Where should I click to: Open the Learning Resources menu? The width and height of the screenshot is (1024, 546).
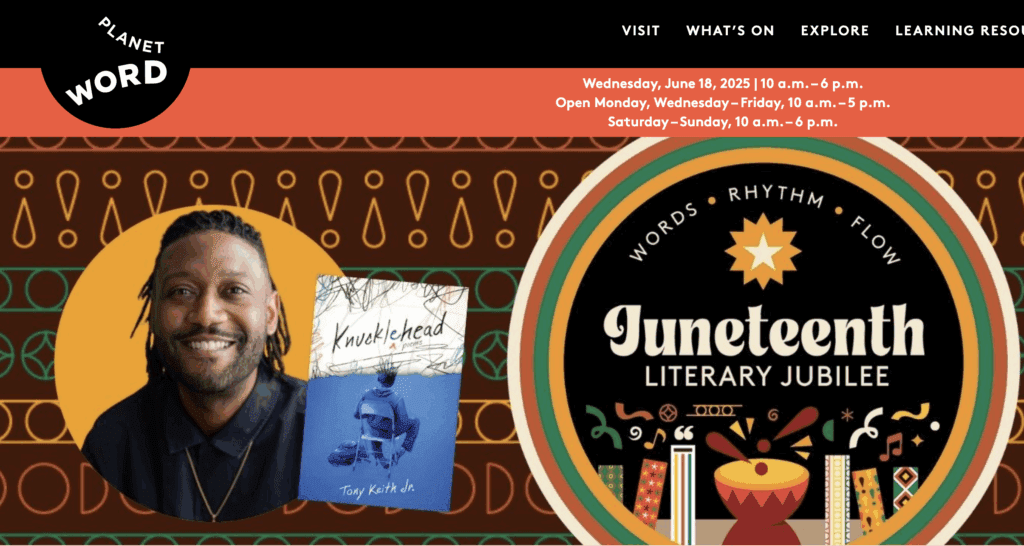point(959,31)
